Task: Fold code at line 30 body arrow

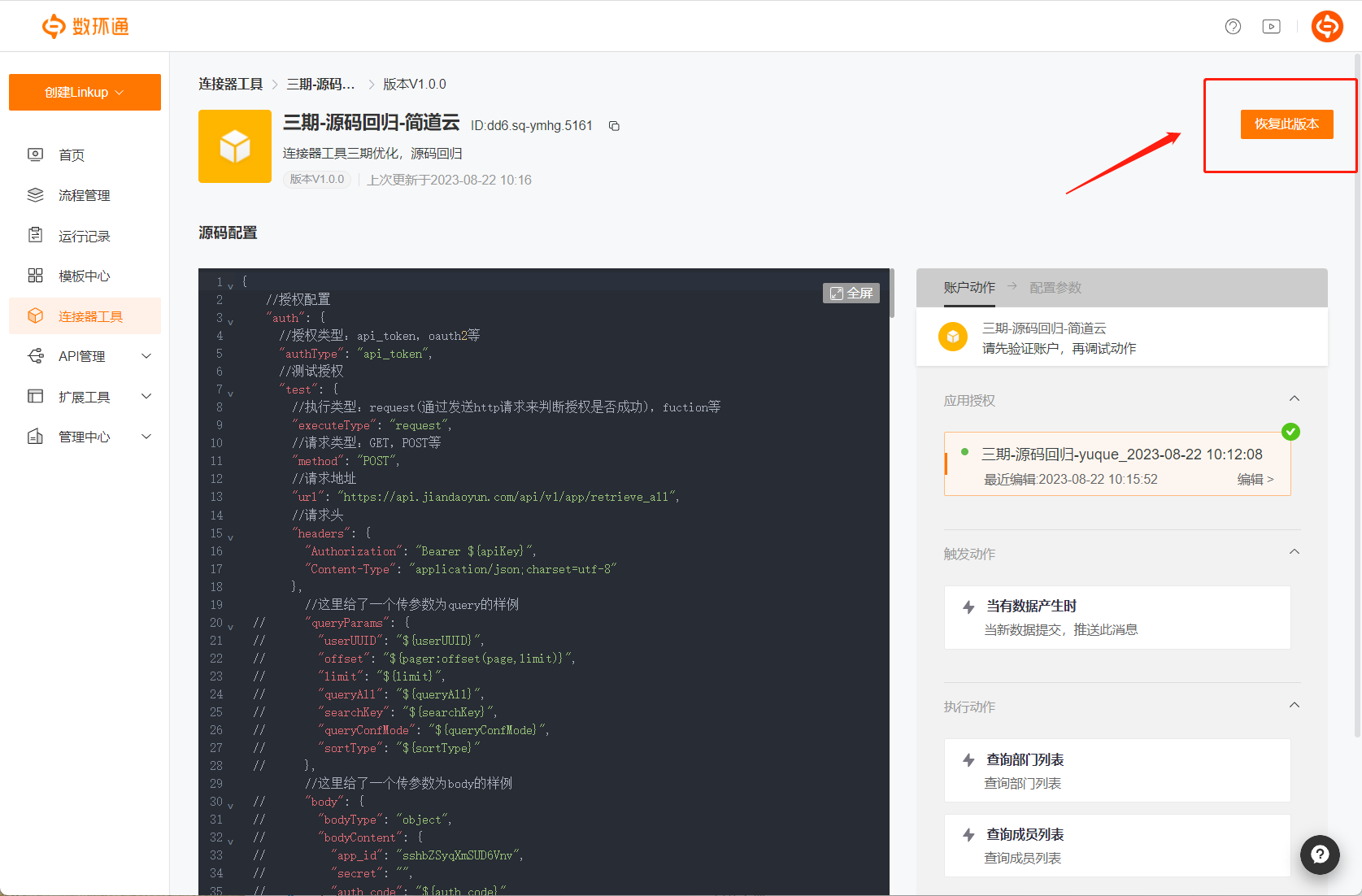Action: [231, 806]
